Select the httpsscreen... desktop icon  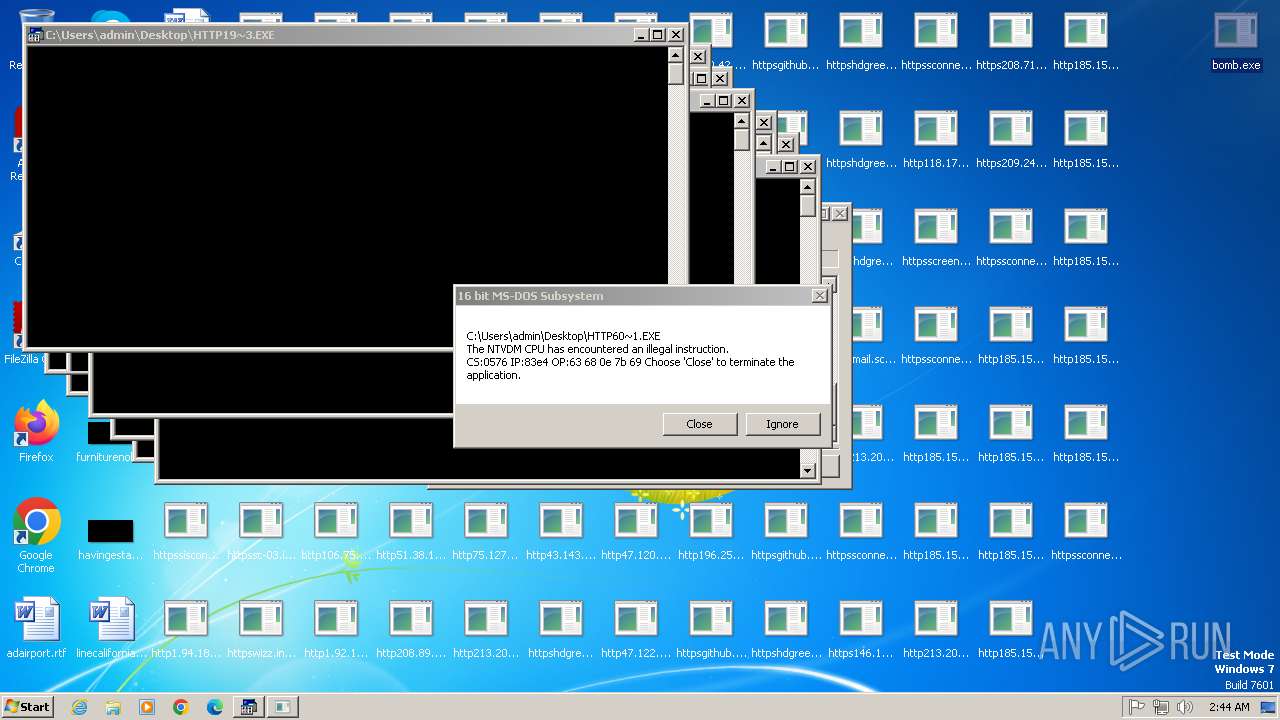936,238
